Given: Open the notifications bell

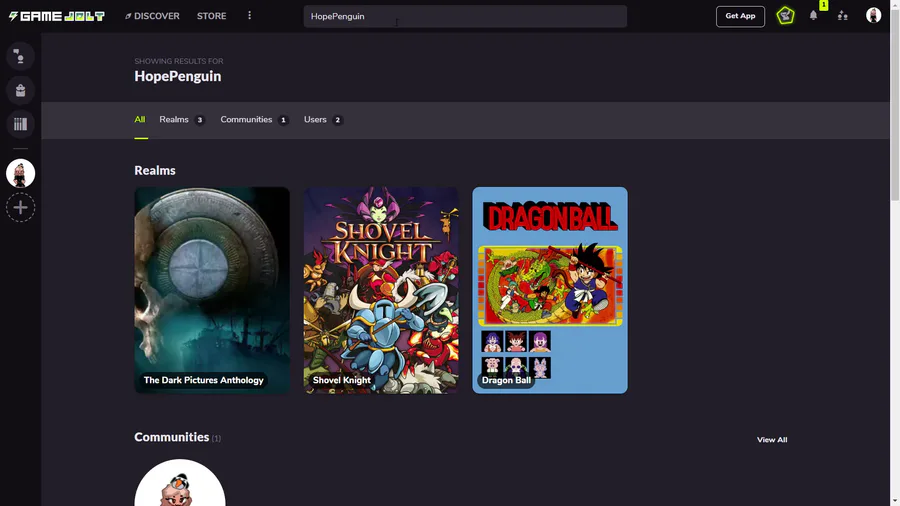Looking at the screenshot, I should coord(813,16).
